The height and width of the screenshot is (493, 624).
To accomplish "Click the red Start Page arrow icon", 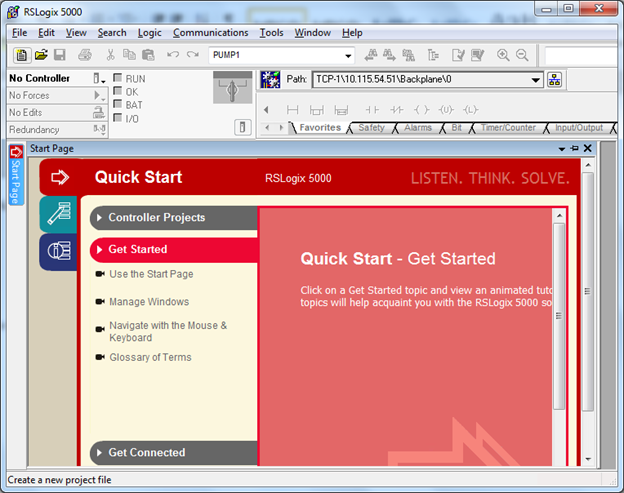I will click(59, 177).
